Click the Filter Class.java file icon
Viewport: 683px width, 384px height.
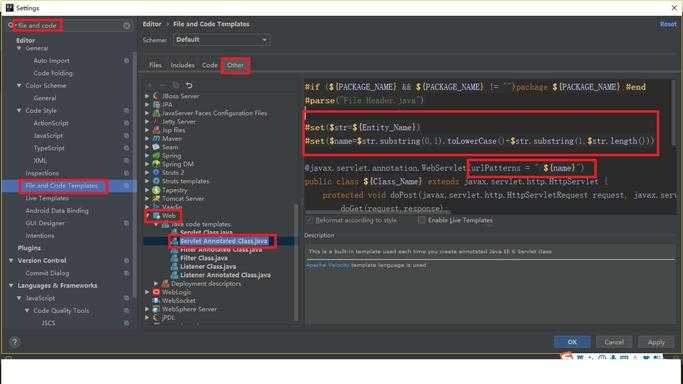click(174, 258)
